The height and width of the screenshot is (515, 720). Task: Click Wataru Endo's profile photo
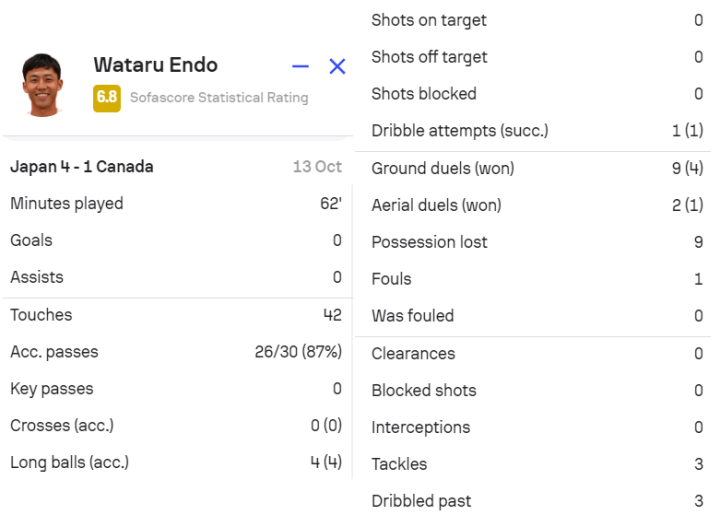tap(42, 84)
